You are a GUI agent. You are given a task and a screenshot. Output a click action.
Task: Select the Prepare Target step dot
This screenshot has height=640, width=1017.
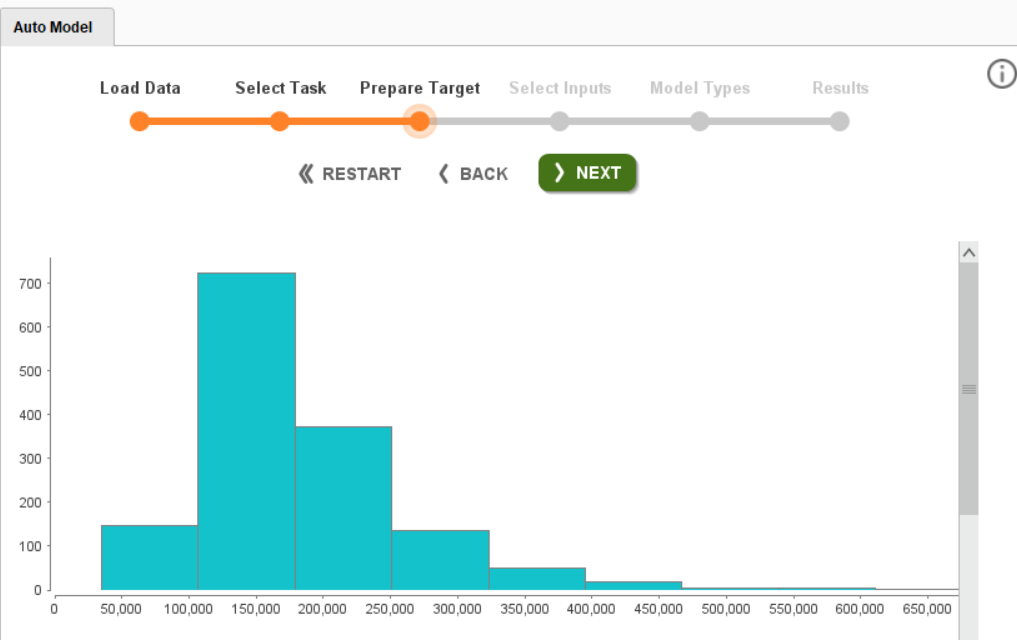(420, 121)
